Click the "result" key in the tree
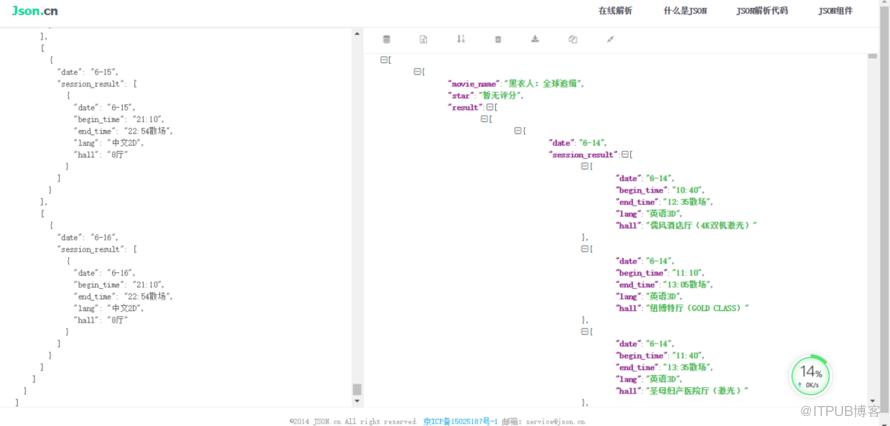Viewport: 890px width, 426px height. click(x=465, y=108)
